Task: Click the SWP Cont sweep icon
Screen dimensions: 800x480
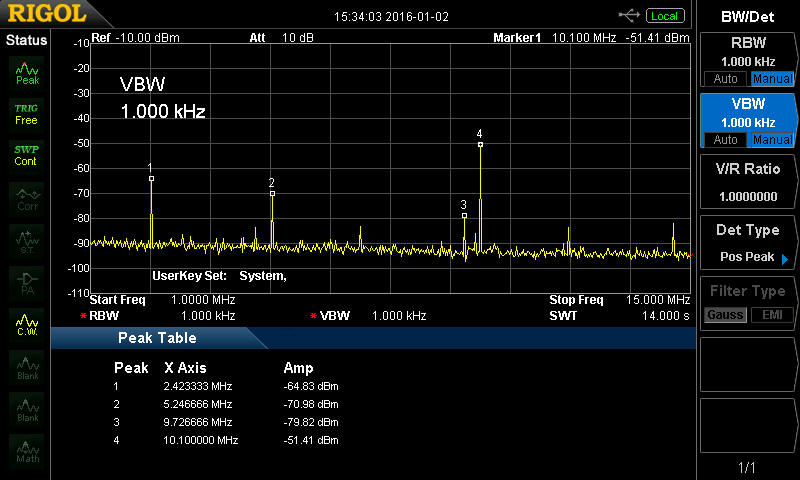Action: 26,155
